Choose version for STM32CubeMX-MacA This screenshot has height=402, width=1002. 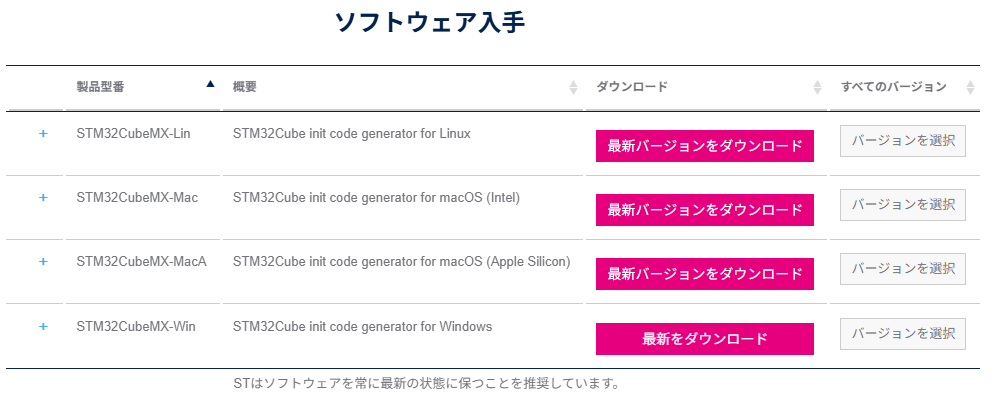(903, 269)
